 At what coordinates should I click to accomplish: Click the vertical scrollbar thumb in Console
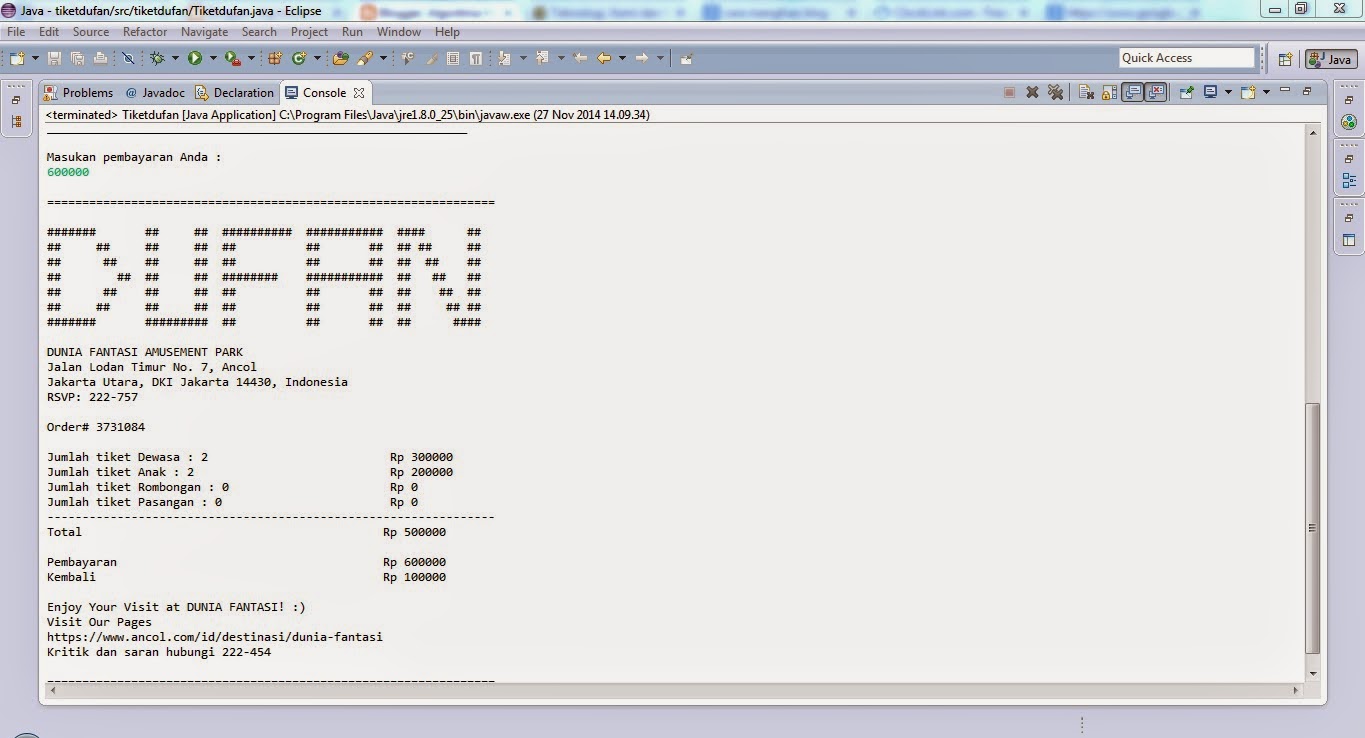1313,528
